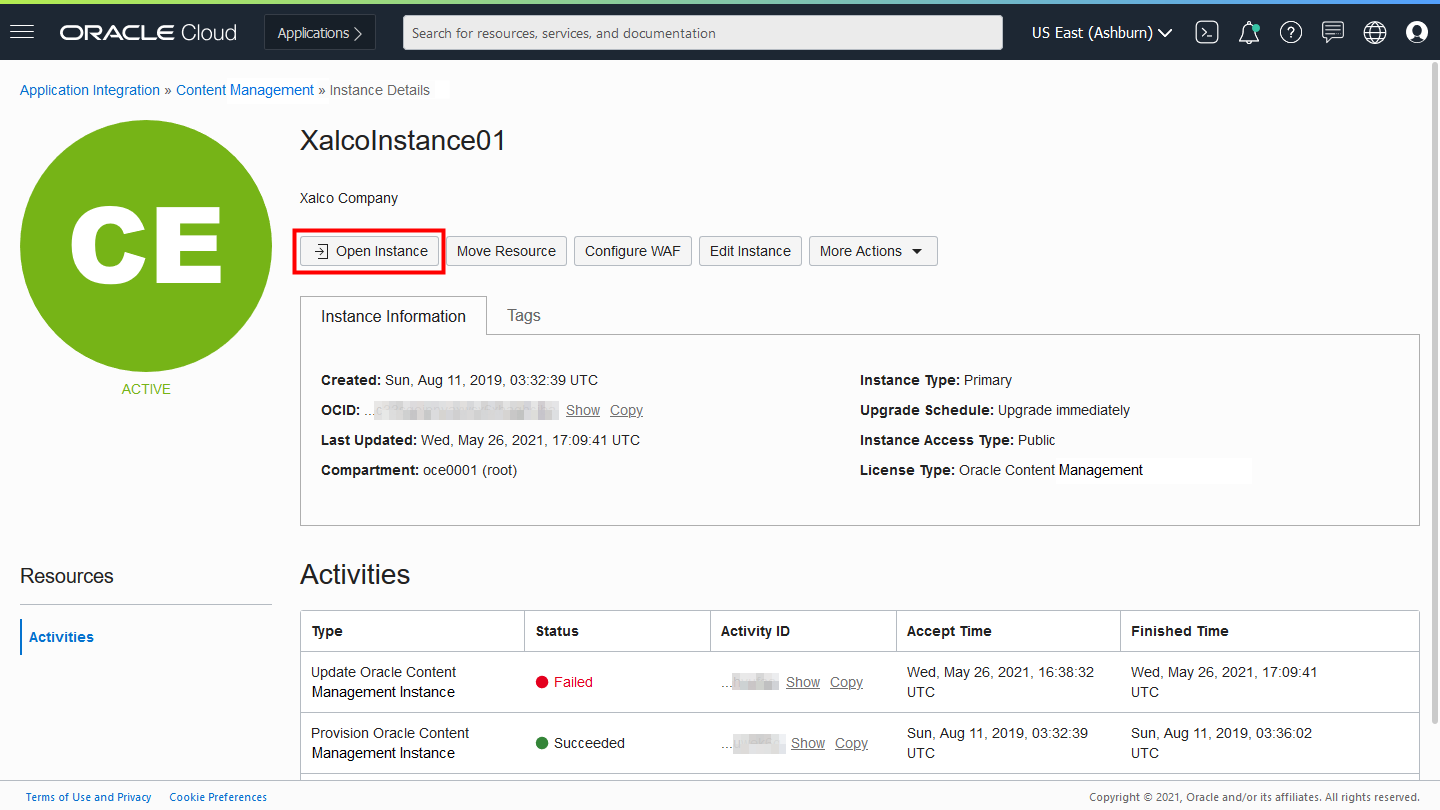Image resolution: width=1440 pixels, height=810 pixels.
Task: Copy the instance OCID
Action: click(626, 410)
